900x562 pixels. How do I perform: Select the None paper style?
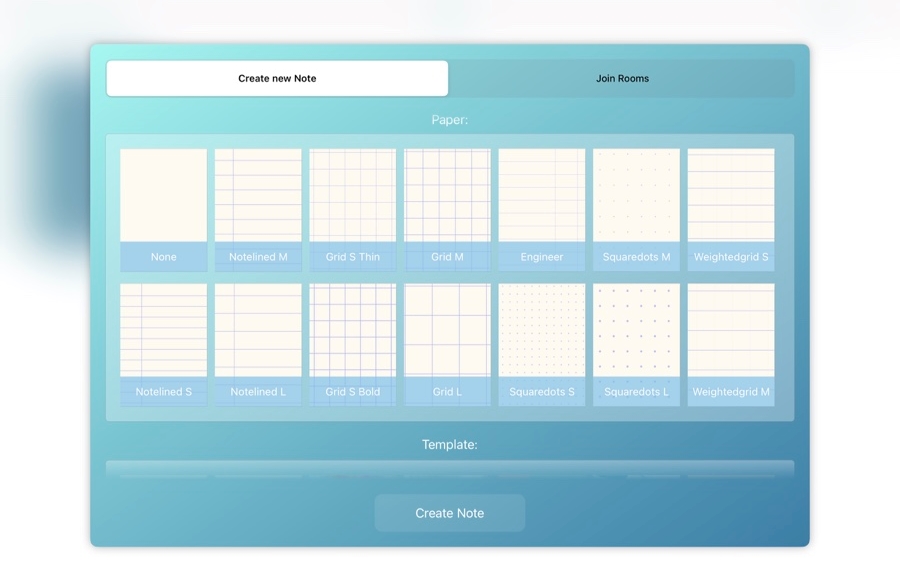point(164,210)
